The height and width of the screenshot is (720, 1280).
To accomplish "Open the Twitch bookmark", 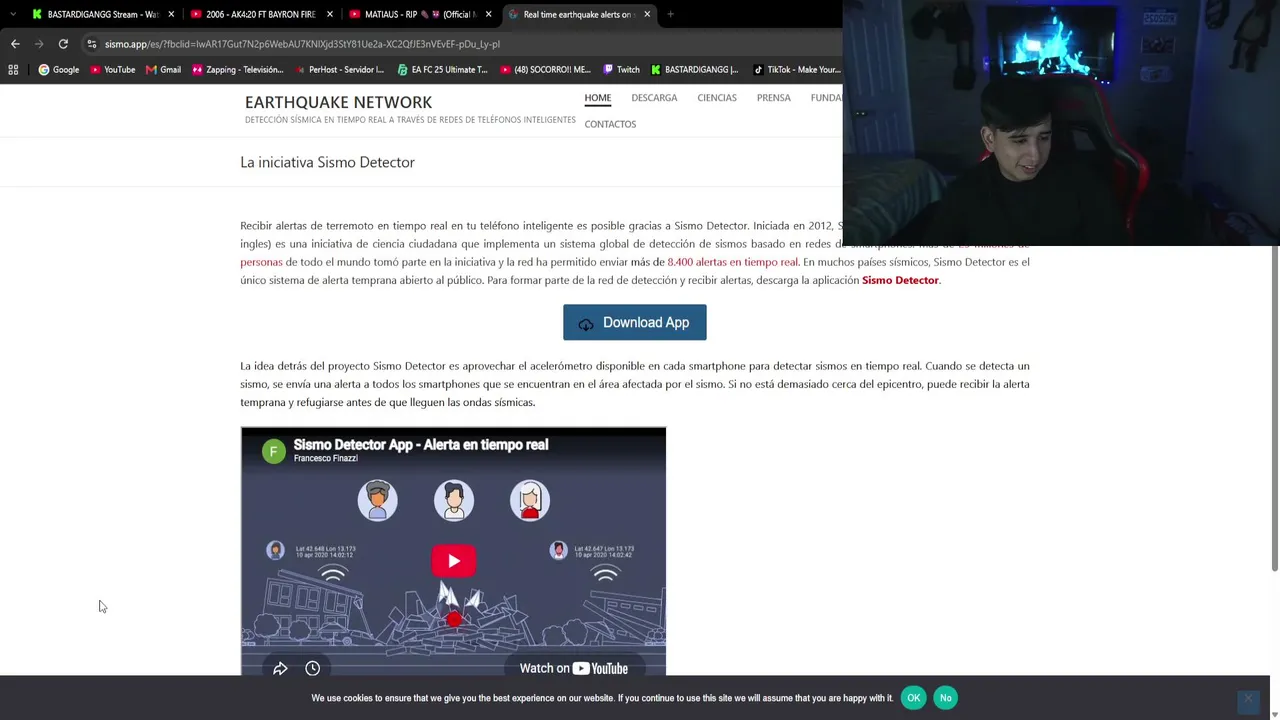I will click(620, 70).
